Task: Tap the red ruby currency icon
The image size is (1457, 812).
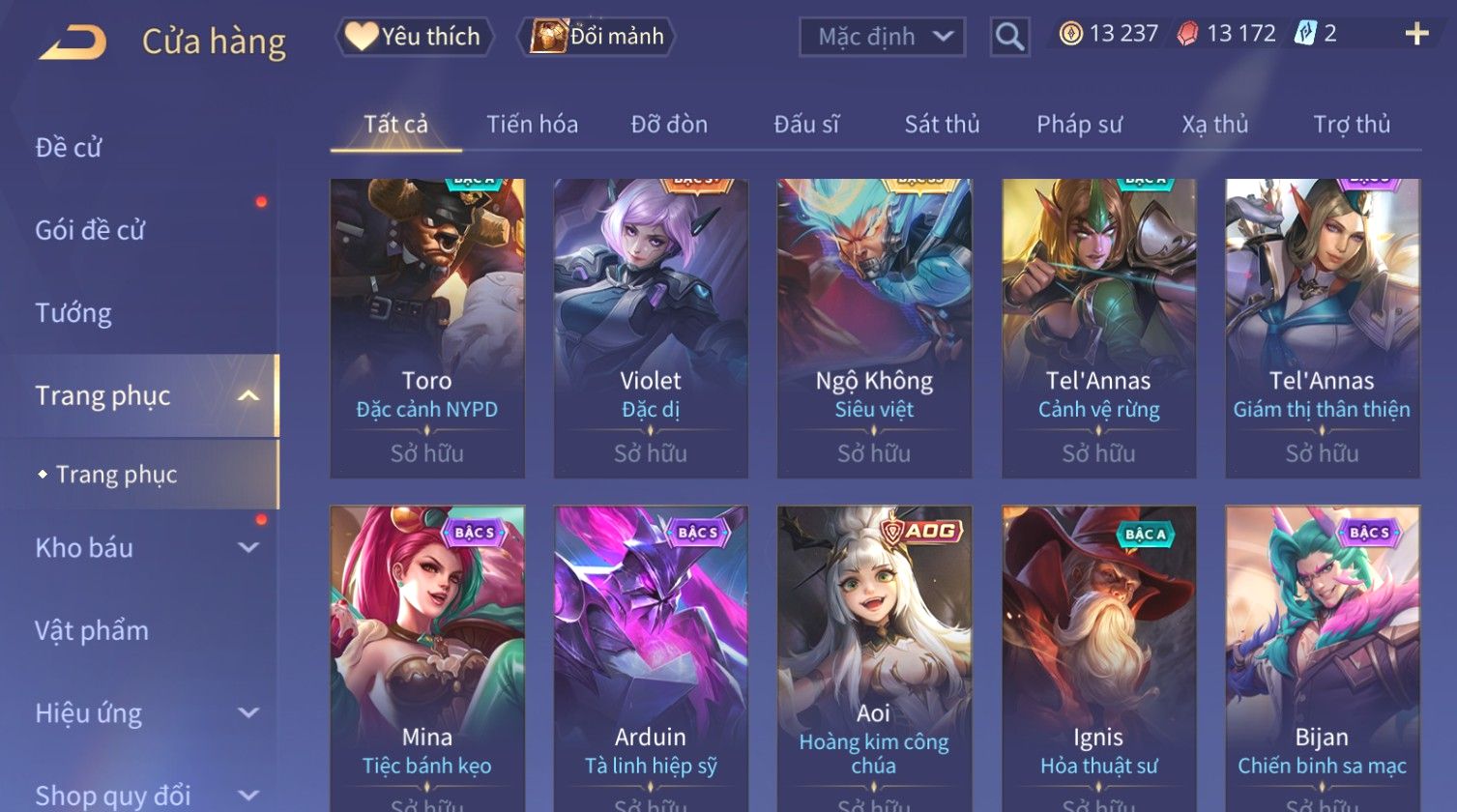Action: coord(1187,34)
